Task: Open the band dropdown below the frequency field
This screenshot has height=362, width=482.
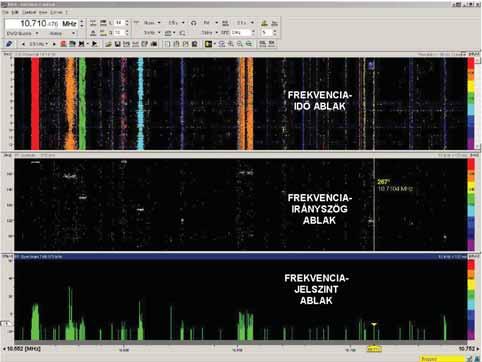Action: (x=22, y=33)
